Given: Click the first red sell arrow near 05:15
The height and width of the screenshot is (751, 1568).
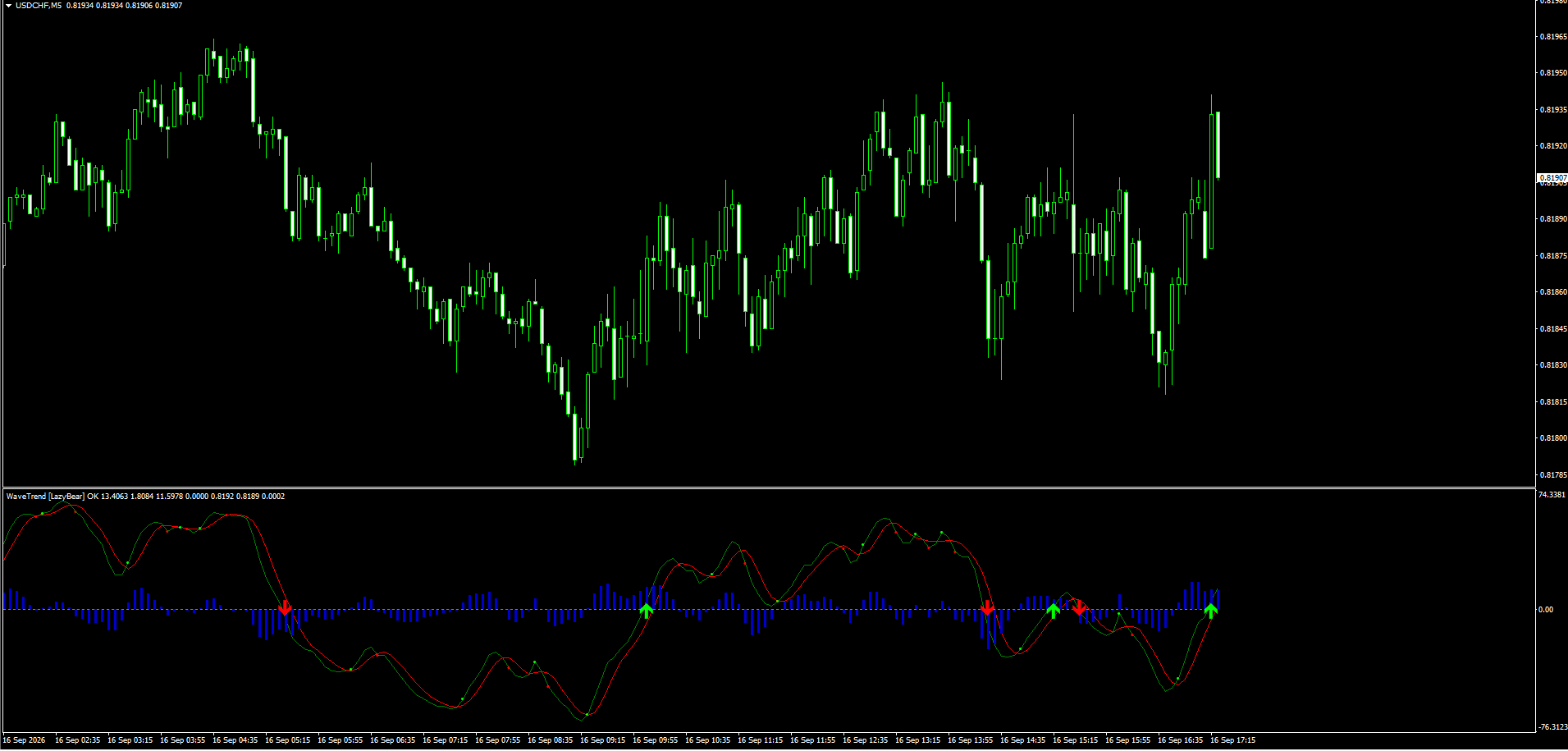Looking at the screenshot, I should pyautogui.click(x=285, y=607).
